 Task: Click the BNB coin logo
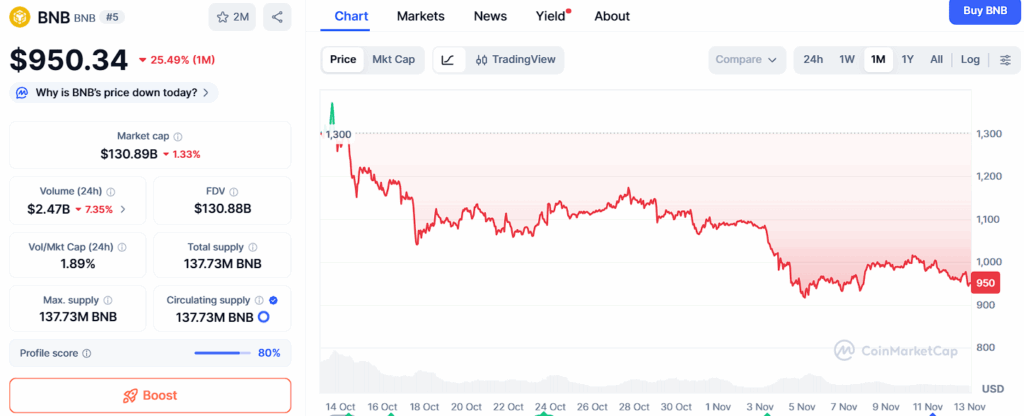tap(20, 17)
